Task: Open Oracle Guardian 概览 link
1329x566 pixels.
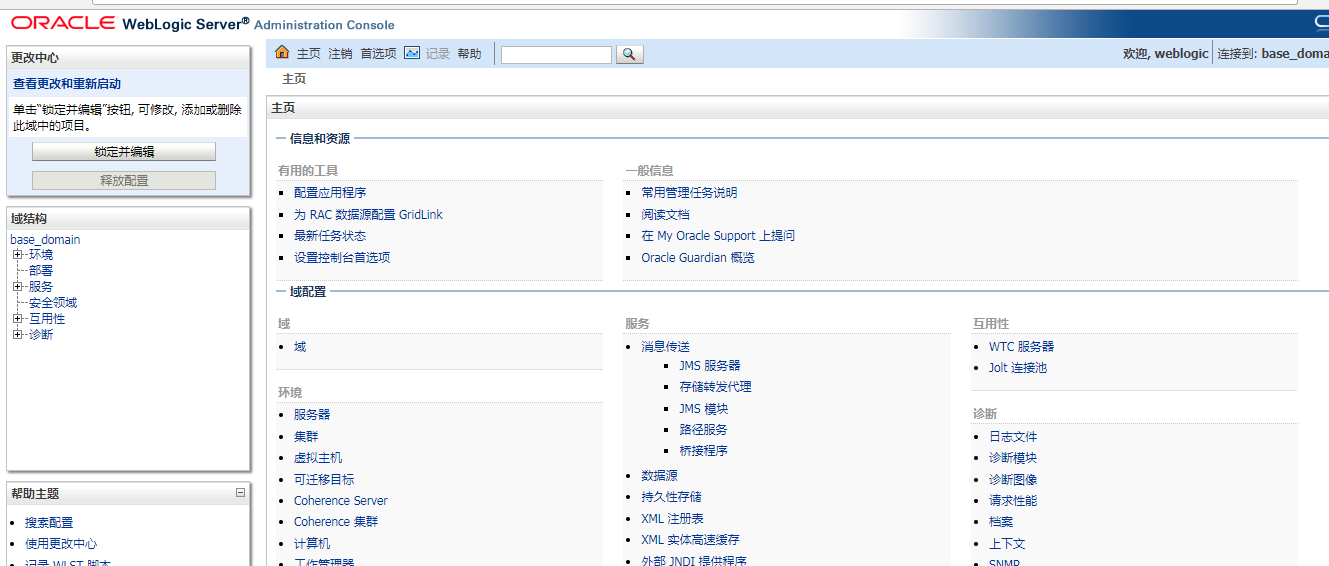Action: [698, 258]
